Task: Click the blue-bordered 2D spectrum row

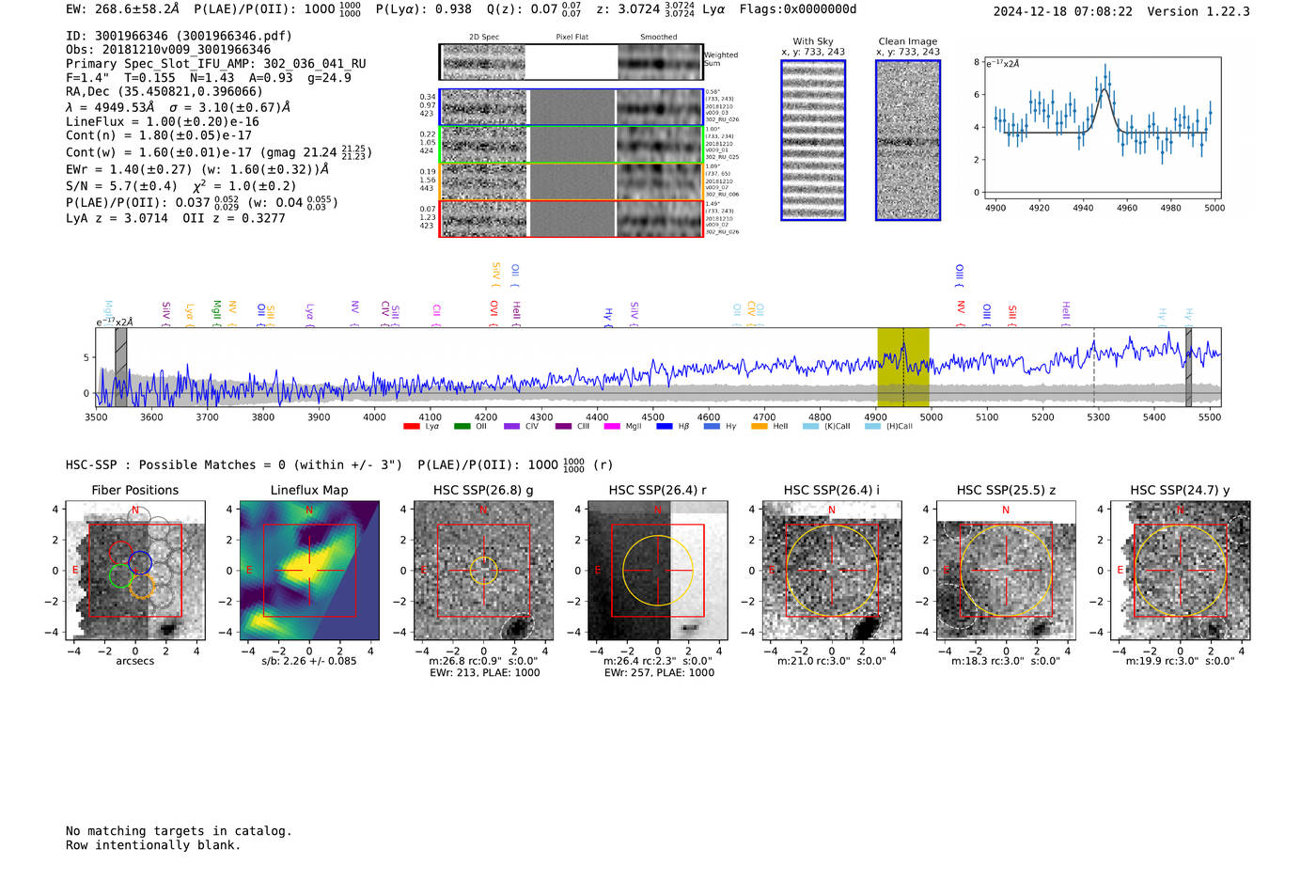Action: coord(571,107)
